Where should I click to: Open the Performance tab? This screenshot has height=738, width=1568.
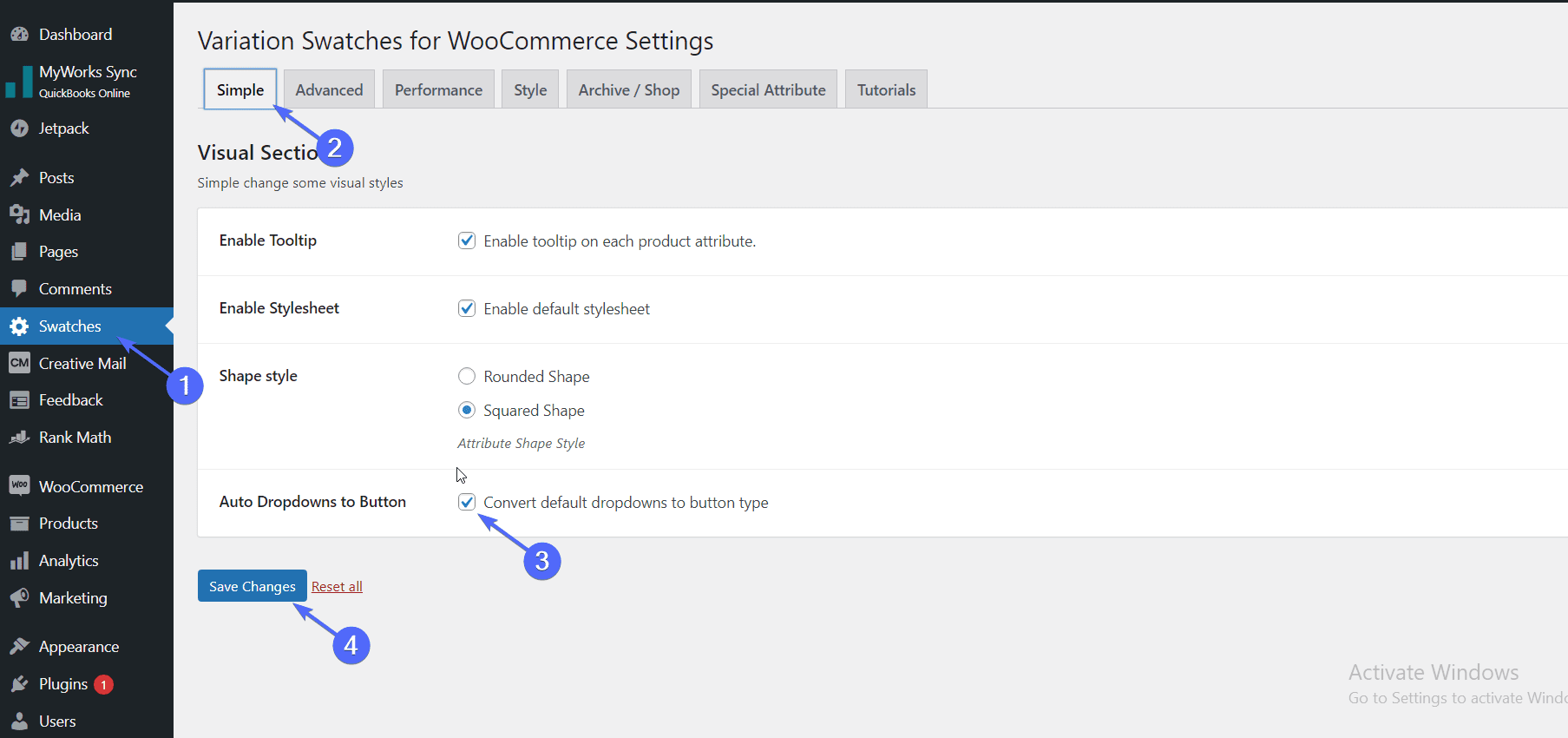(x=438, y=89)
